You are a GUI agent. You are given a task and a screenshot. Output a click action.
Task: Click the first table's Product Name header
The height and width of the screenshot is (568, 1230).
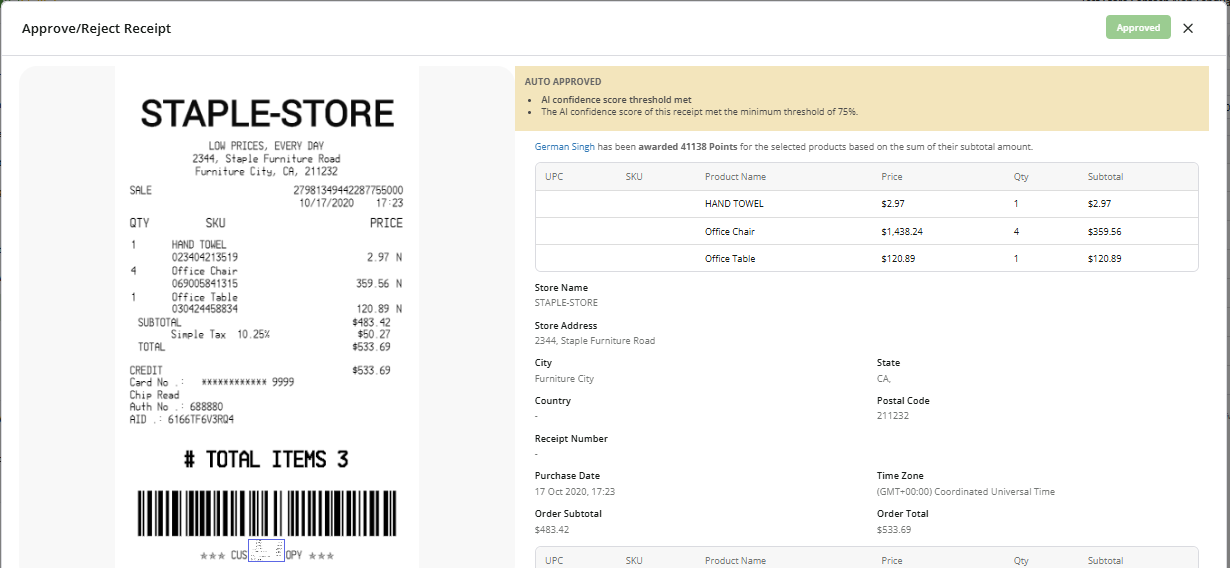(735, 177)
